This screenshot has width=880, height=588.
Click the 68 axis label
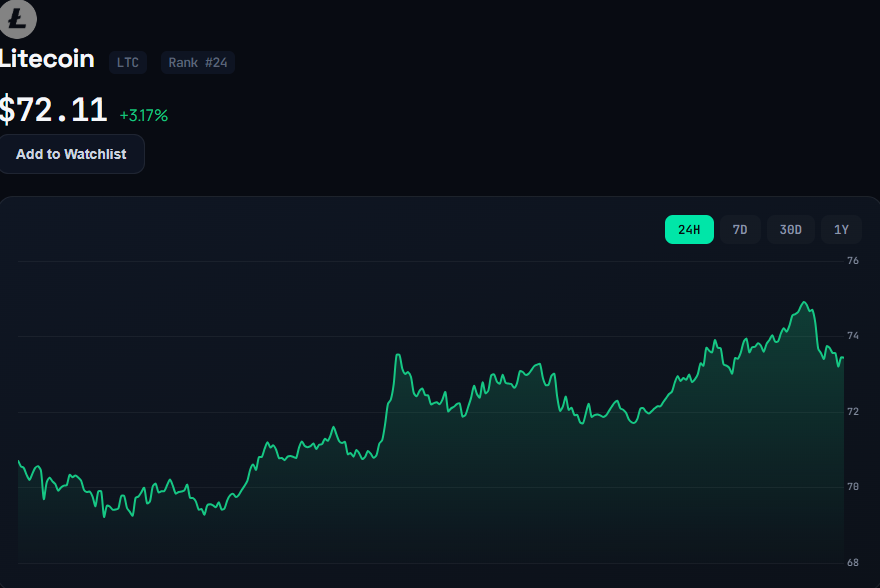(x=852, y=563)
